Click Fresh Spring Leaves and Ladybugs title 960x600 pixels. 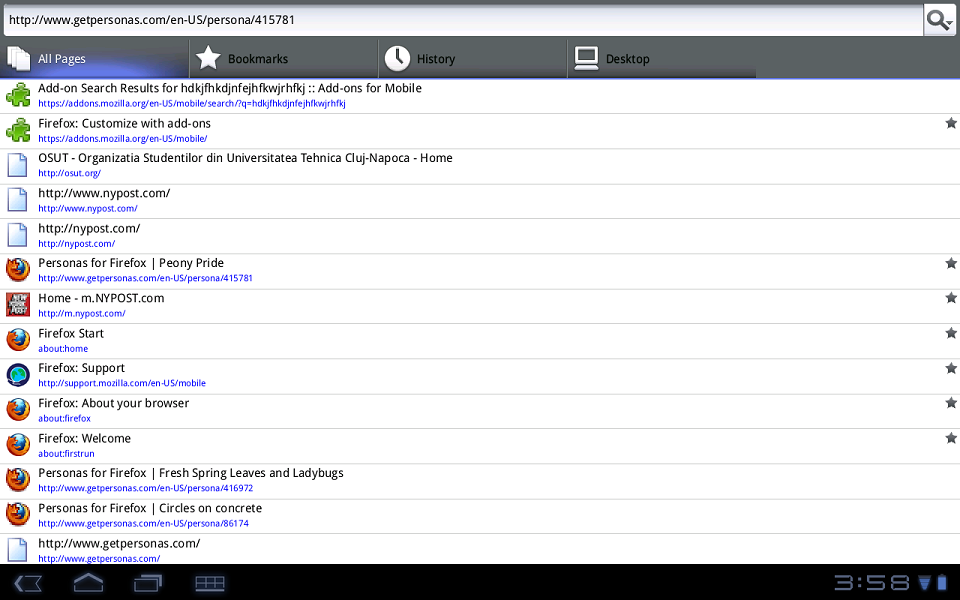tap(251, 473)
